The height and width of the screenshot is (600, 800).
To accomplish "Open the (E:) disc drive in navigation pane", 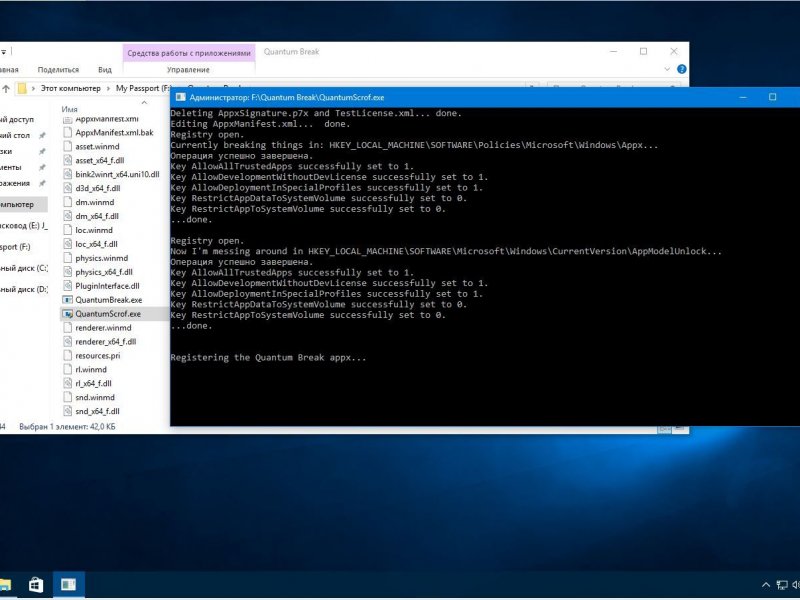I will pyautogui.click(x=24, y=226).
